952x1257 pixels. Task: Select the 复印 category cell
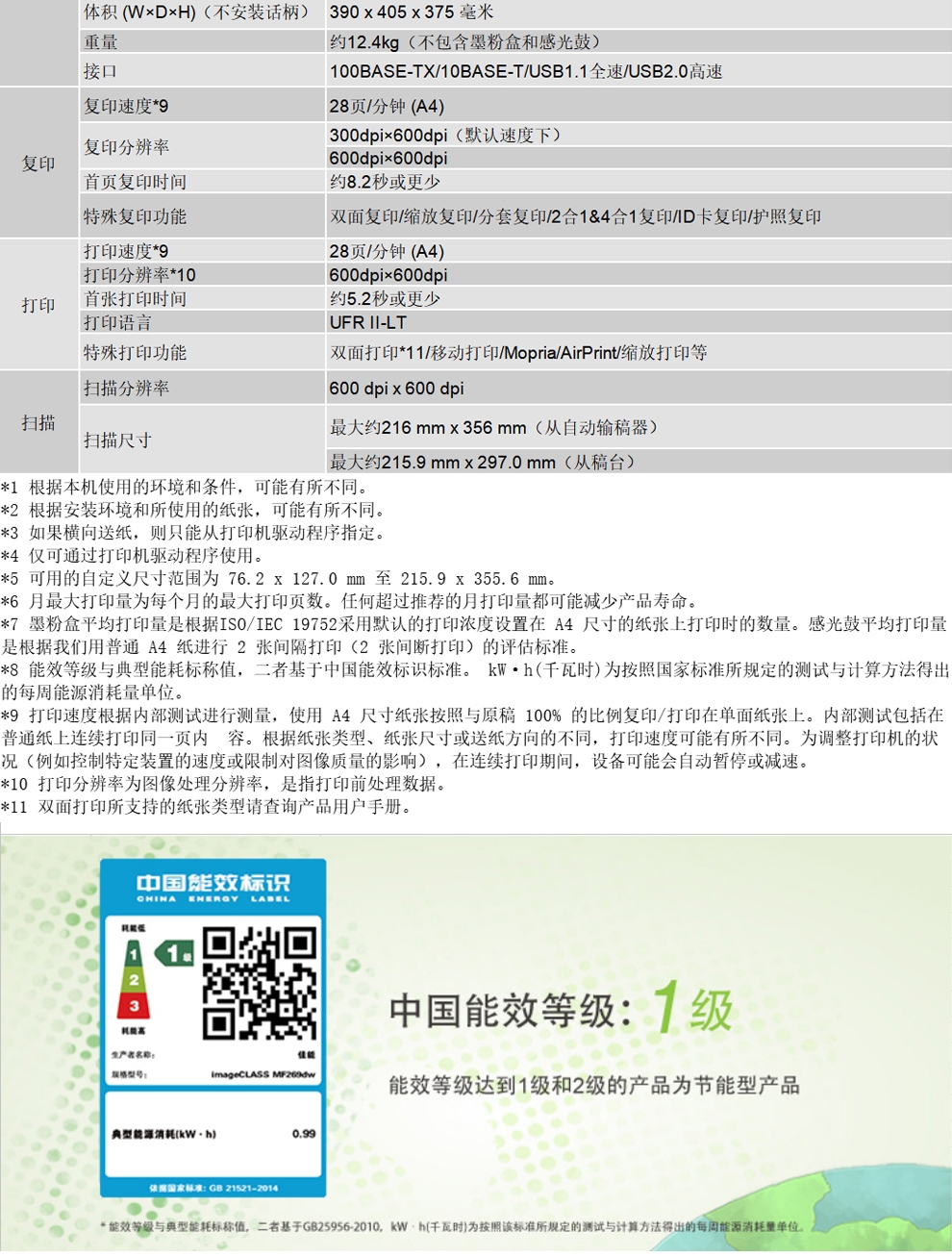[x=38, y=163]
